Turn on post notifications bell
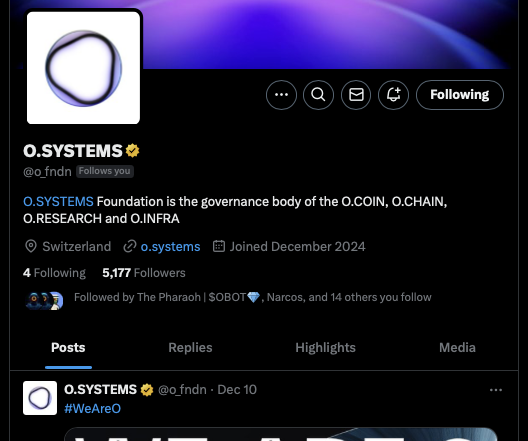This screenshot has height=441, width=528. pos(393,95)
